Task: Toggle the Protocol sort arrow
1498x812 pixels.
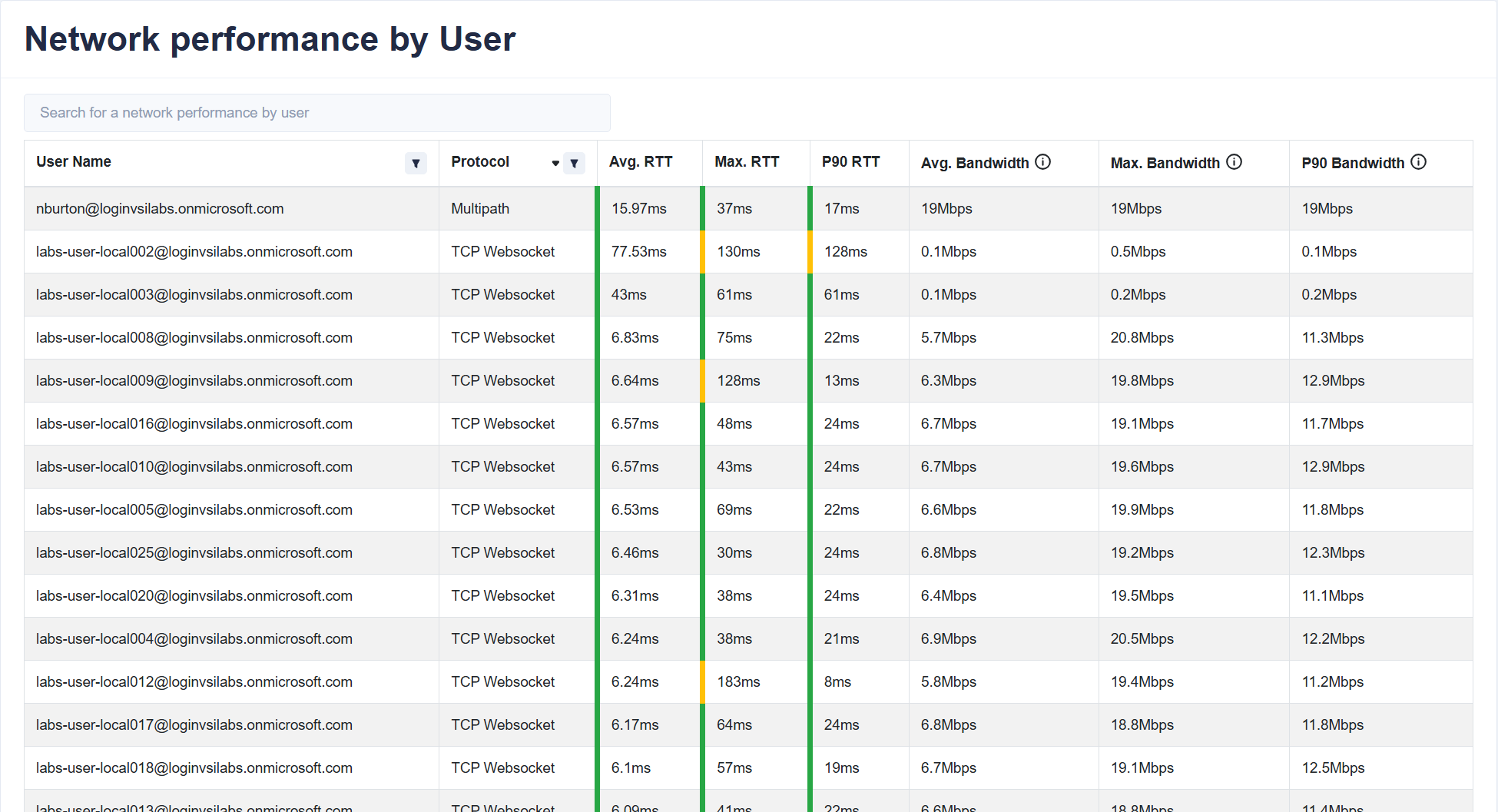Action: click(x=555, y=163)
